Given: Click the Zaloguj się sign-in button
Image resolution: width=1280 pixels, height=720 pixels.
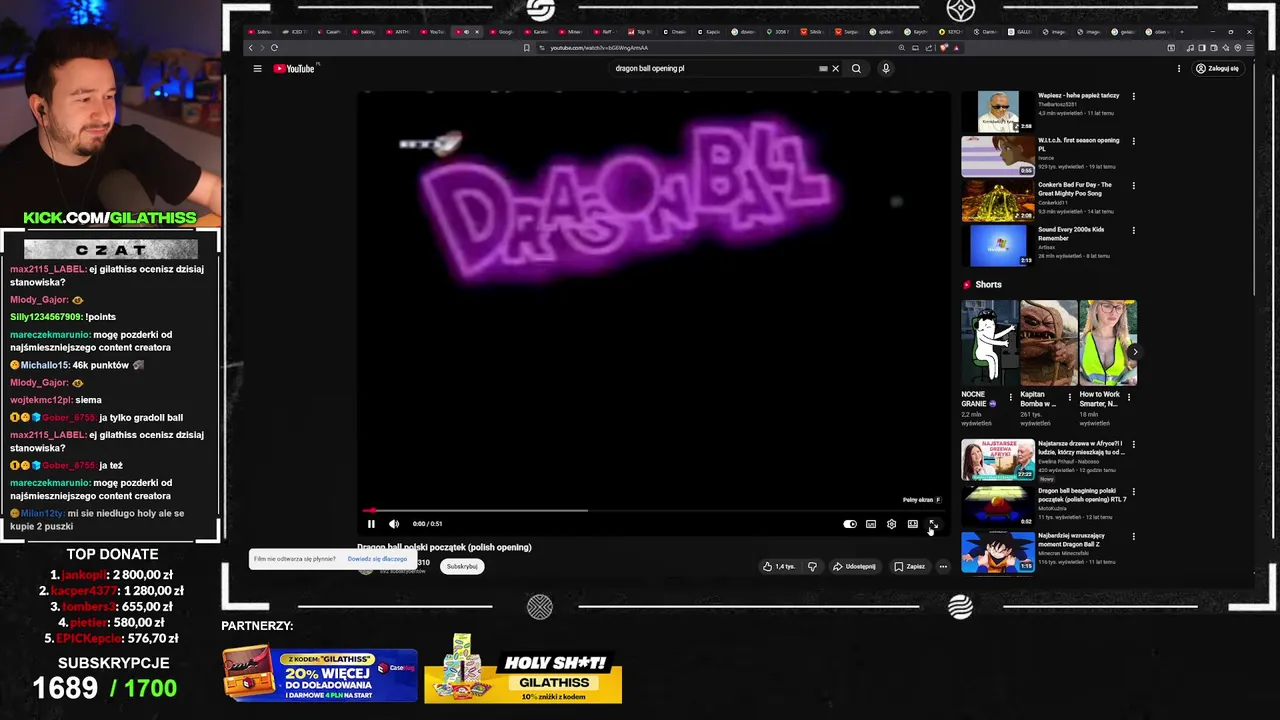Looking at the screenshot, I should coord(1218,69).
